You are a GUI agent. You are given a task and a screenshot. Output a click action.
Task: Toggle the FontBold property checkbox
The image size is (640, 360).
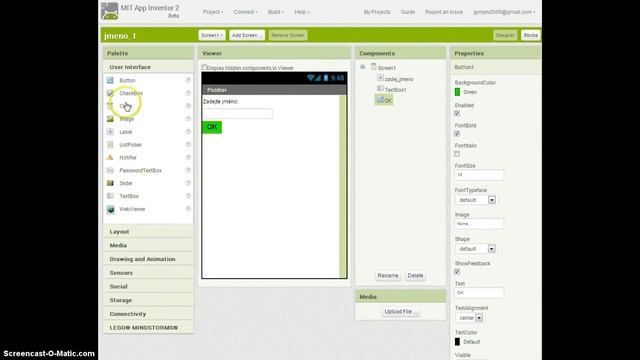coord(457,133)
